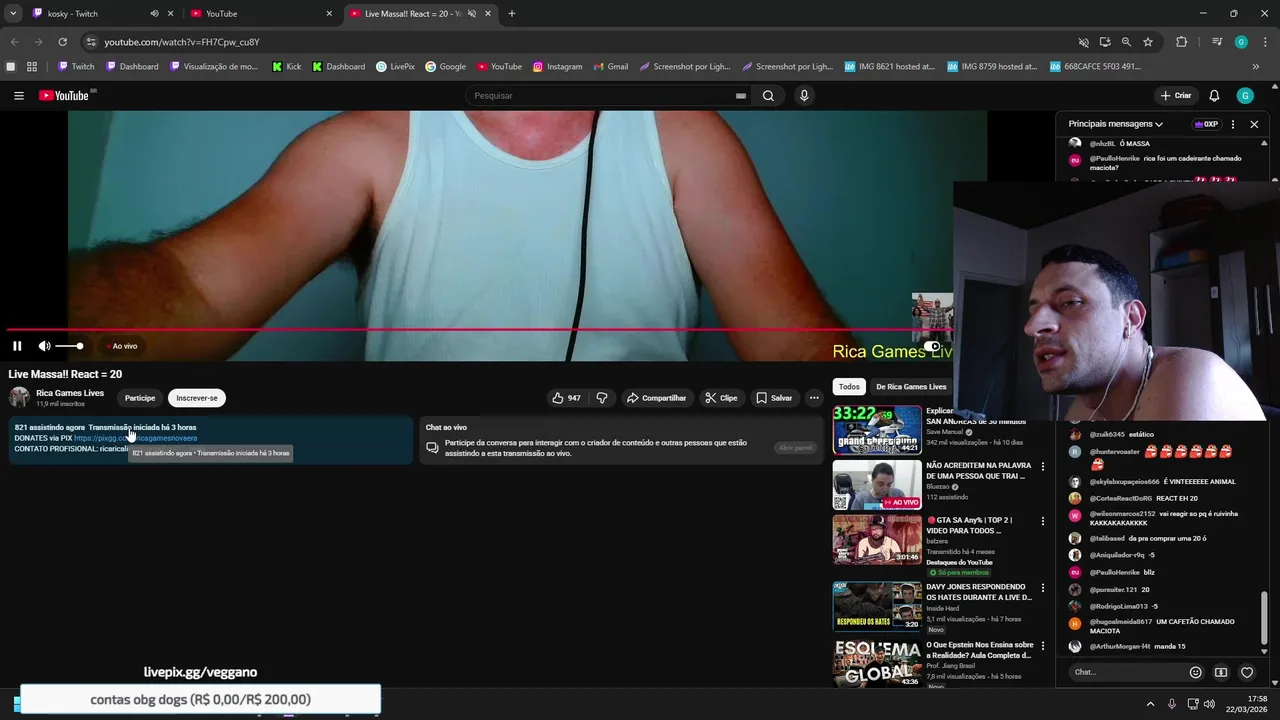The height and width of the screenshot is (720, 1280).
Task: Go to YouTube home via the logo
Action: (x=64, y=96)
